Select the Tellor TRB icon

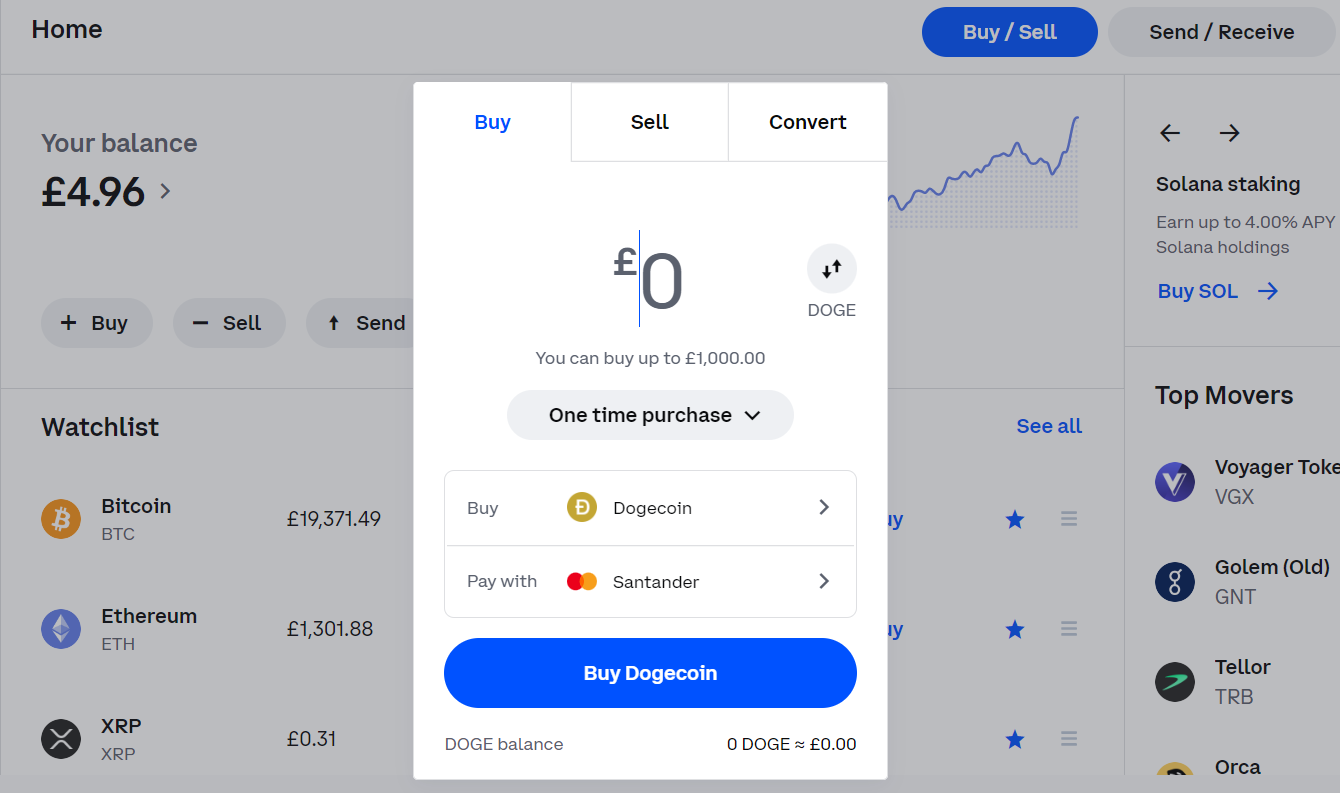[1175, 681]
